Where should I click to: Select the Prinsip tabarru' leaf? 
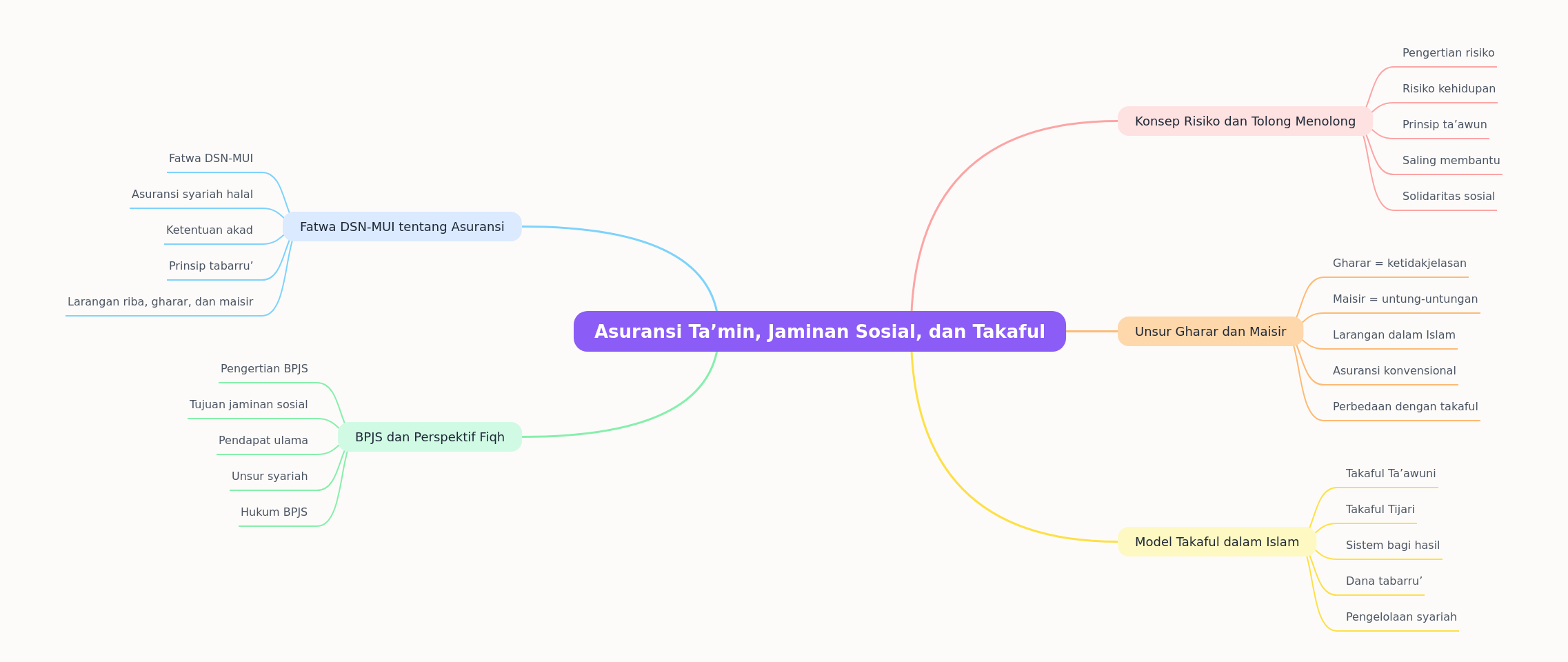pos(211,266)
